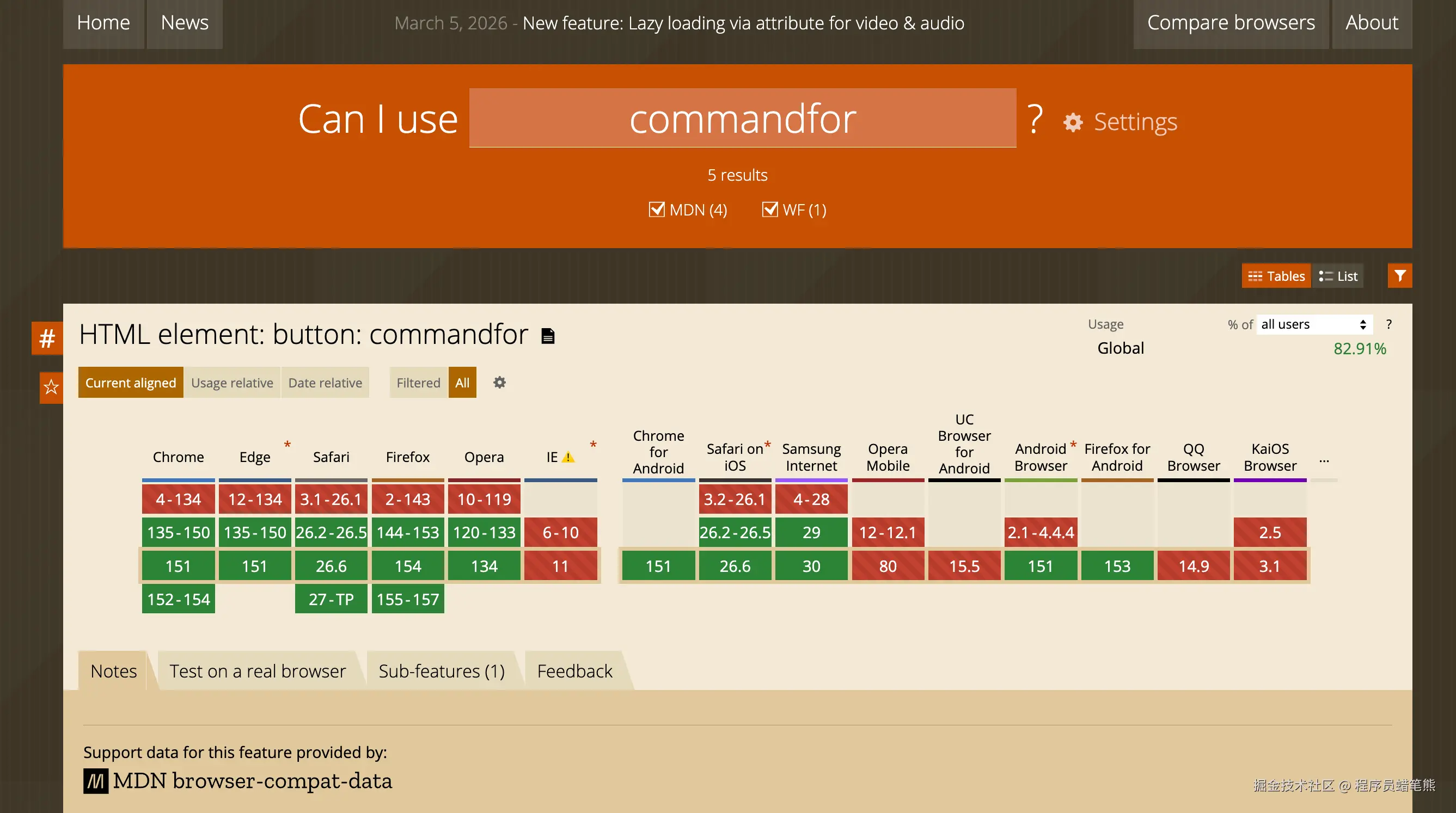Click Edge version cell 12-134
The width and height of the screenshot is (1456, 813).
tap(255, 500)
